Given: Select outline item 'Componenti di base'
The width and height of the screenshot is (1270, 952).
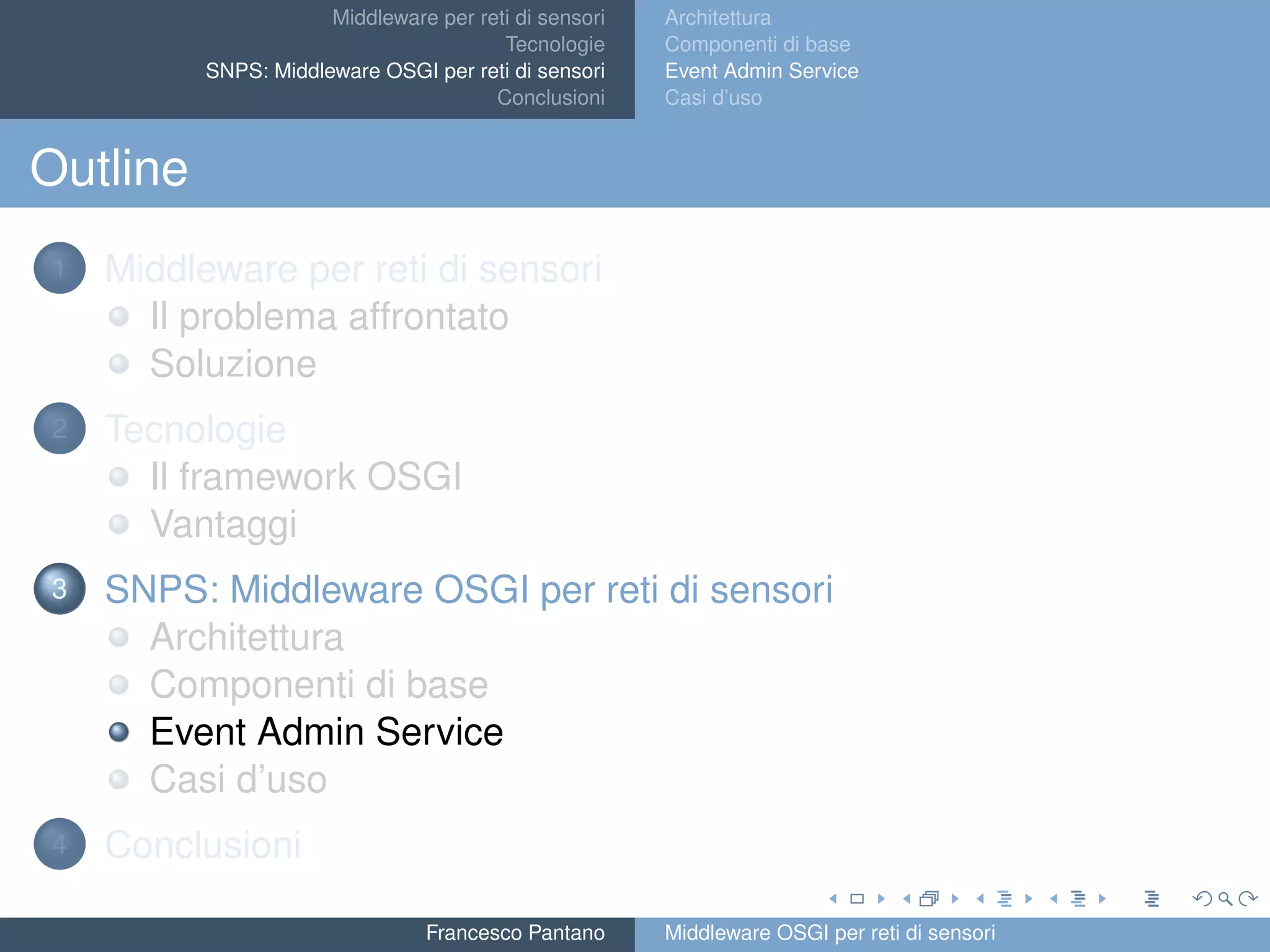Looking at the screenshot, I should pos(319,684).
